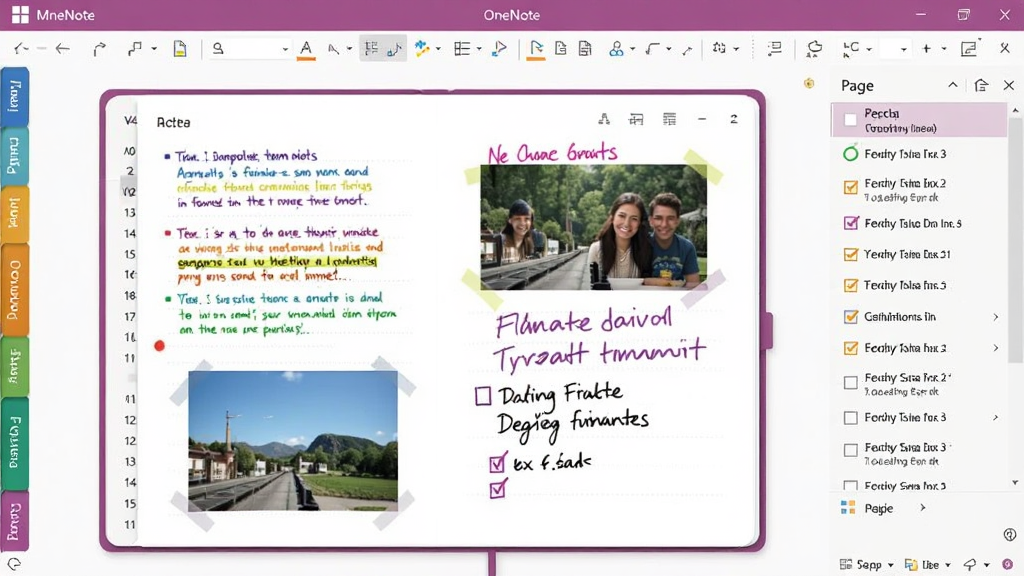Image resolution: width=1024 pixels, height=576 pixels.
Task: Open the purple section tab on the left
Action: 14,521
